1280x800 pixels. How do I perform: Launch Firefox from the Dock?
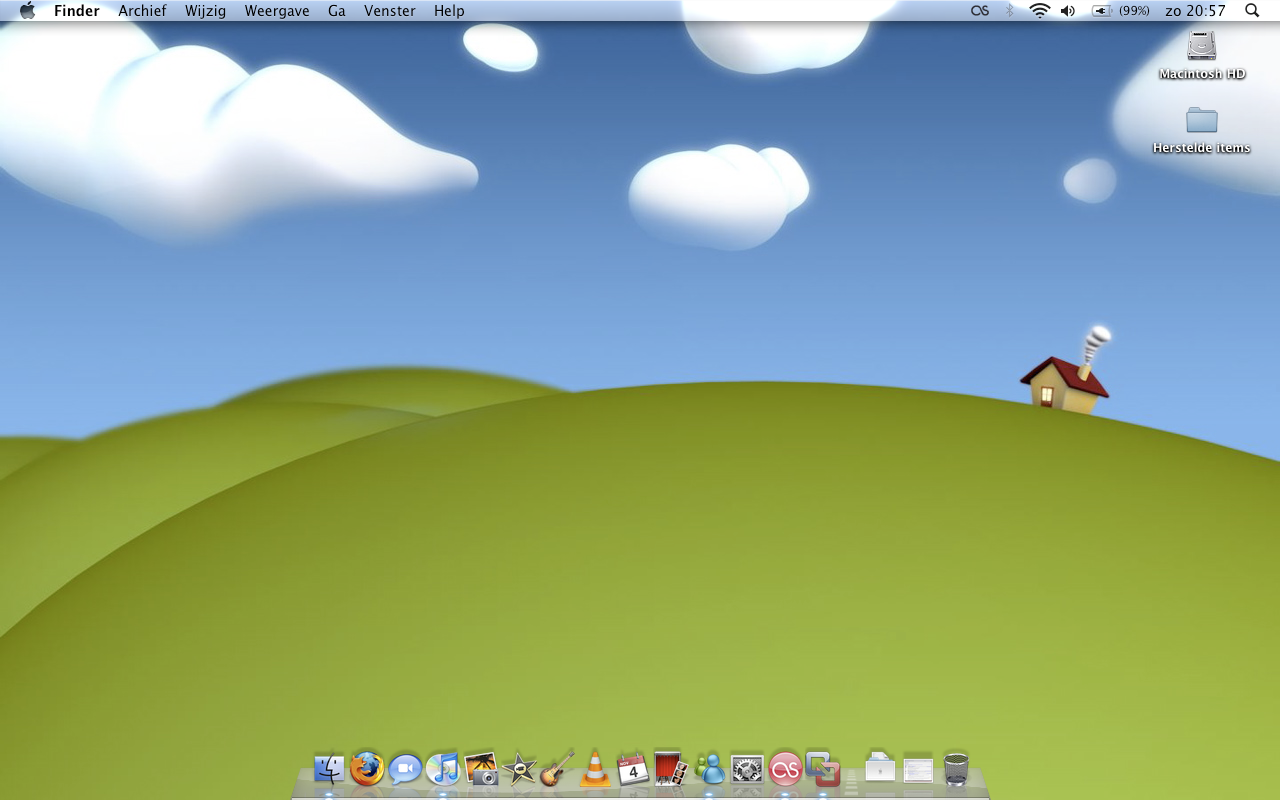[x=367, y=769]
